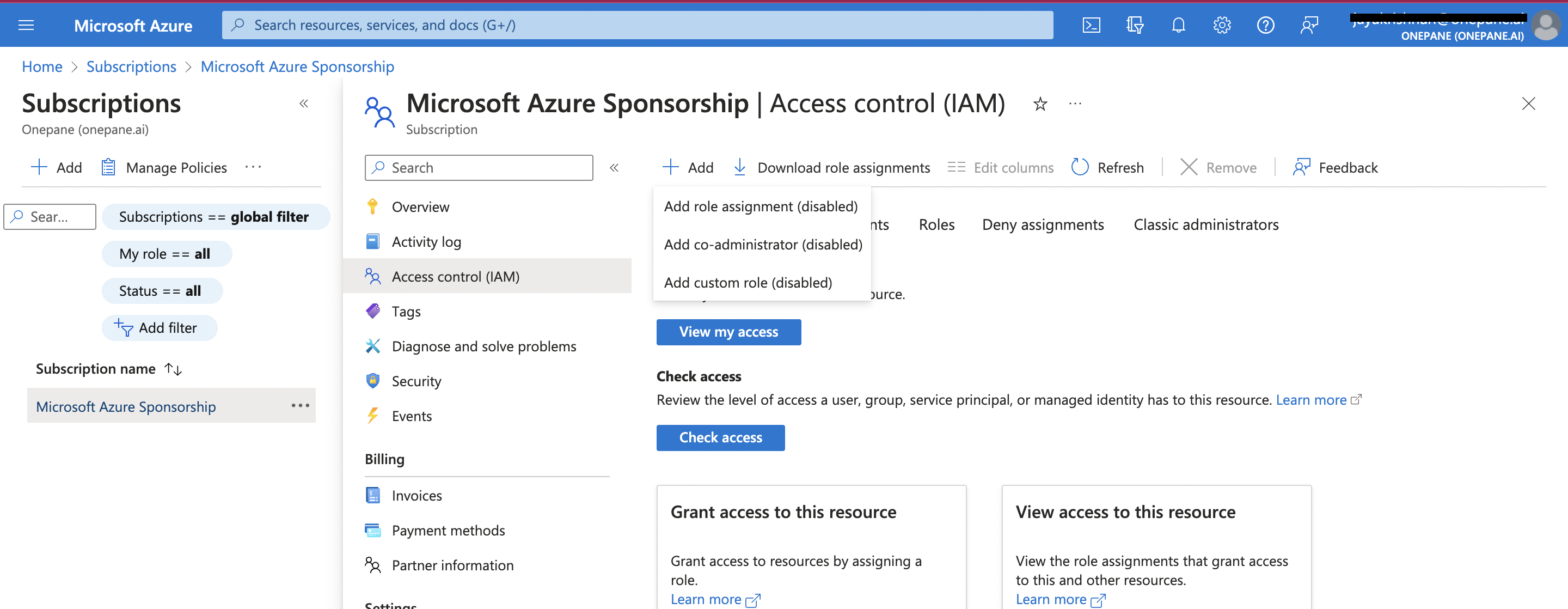Open portal settings gear
The image size is (1568, 609).
(1222, 25)
